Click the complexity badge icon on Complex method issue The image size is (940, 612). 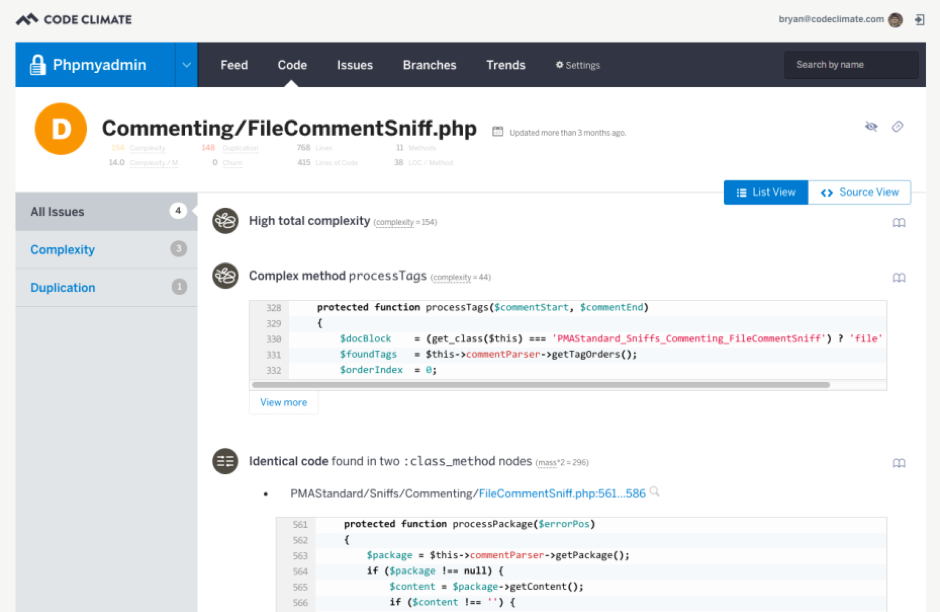[225, 275]
